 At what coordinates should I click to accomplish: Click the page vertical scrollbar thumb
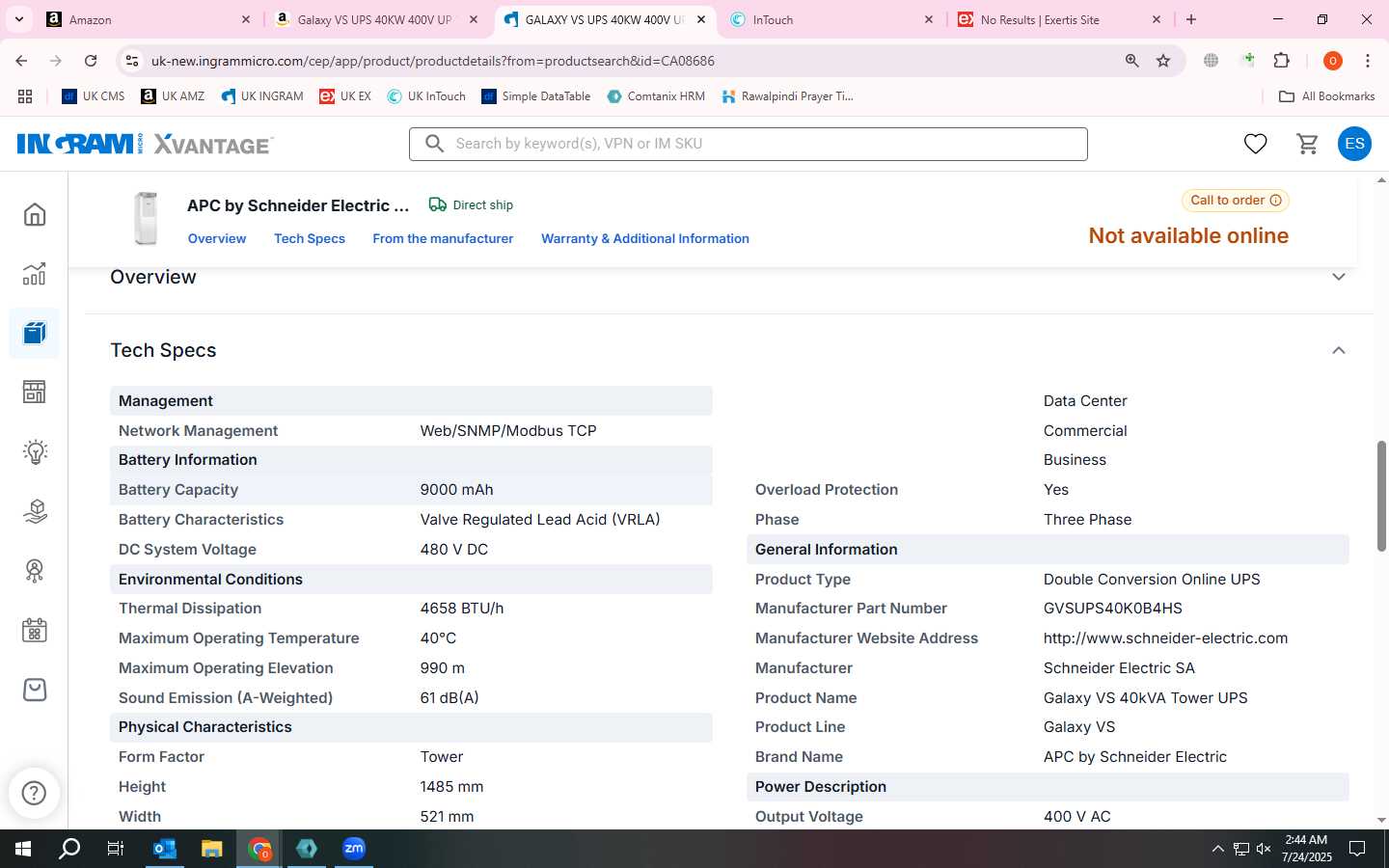point(1381,496)
